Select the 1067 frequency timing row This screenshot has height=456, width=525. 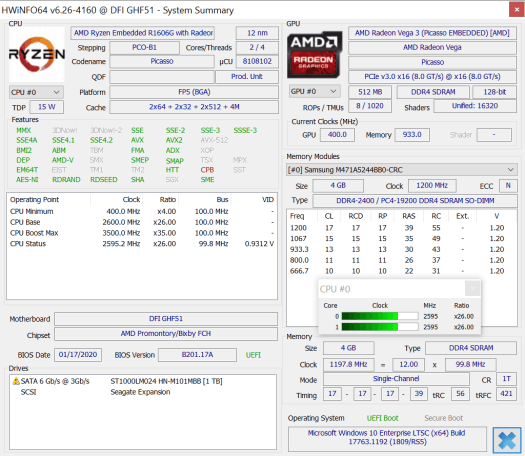click(x=401, y=239)
